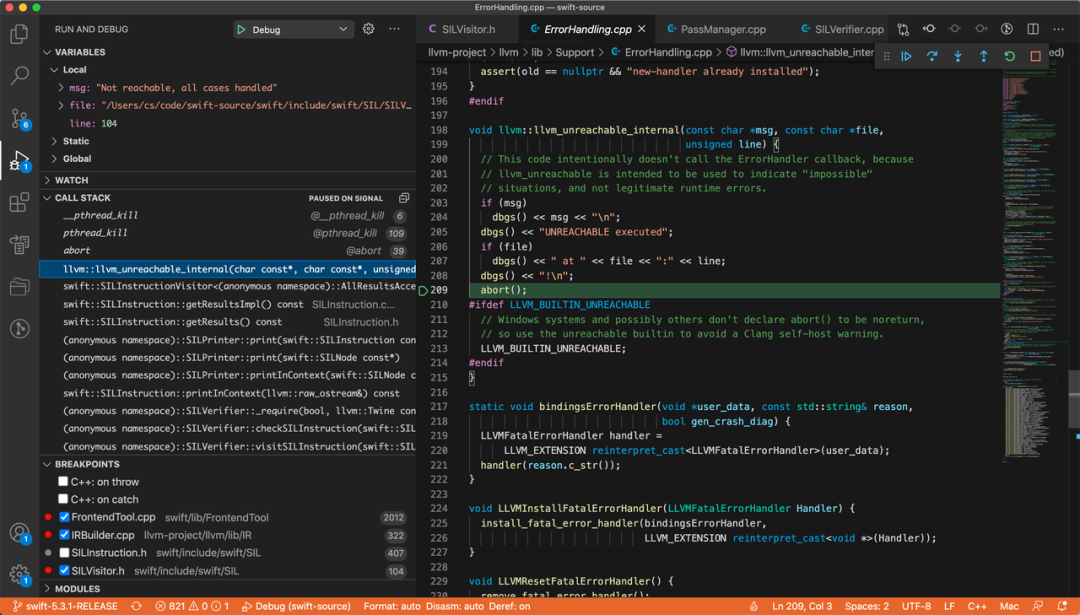This screenshot has width=1080, height=615.
Task: Toggle 'C++: on throw' breakpoint checkbox
Action: [63, 481]
